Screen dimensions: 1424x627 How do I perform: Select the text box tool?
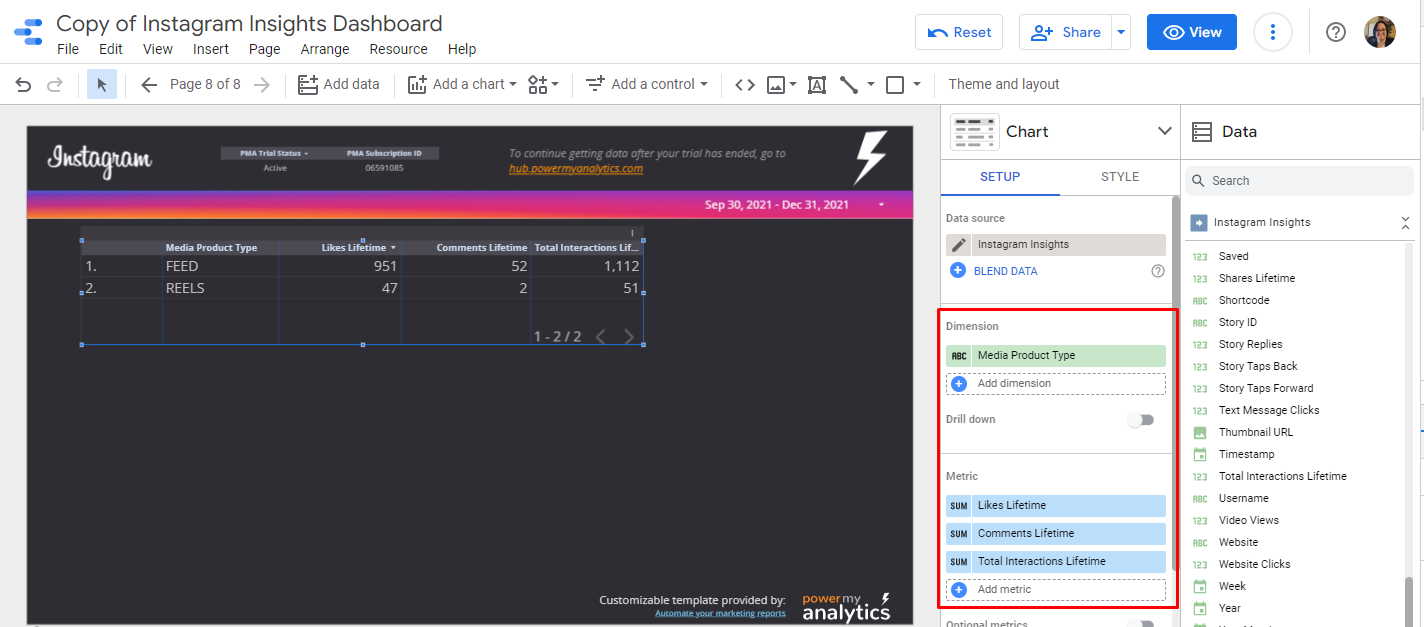(817, 85)
